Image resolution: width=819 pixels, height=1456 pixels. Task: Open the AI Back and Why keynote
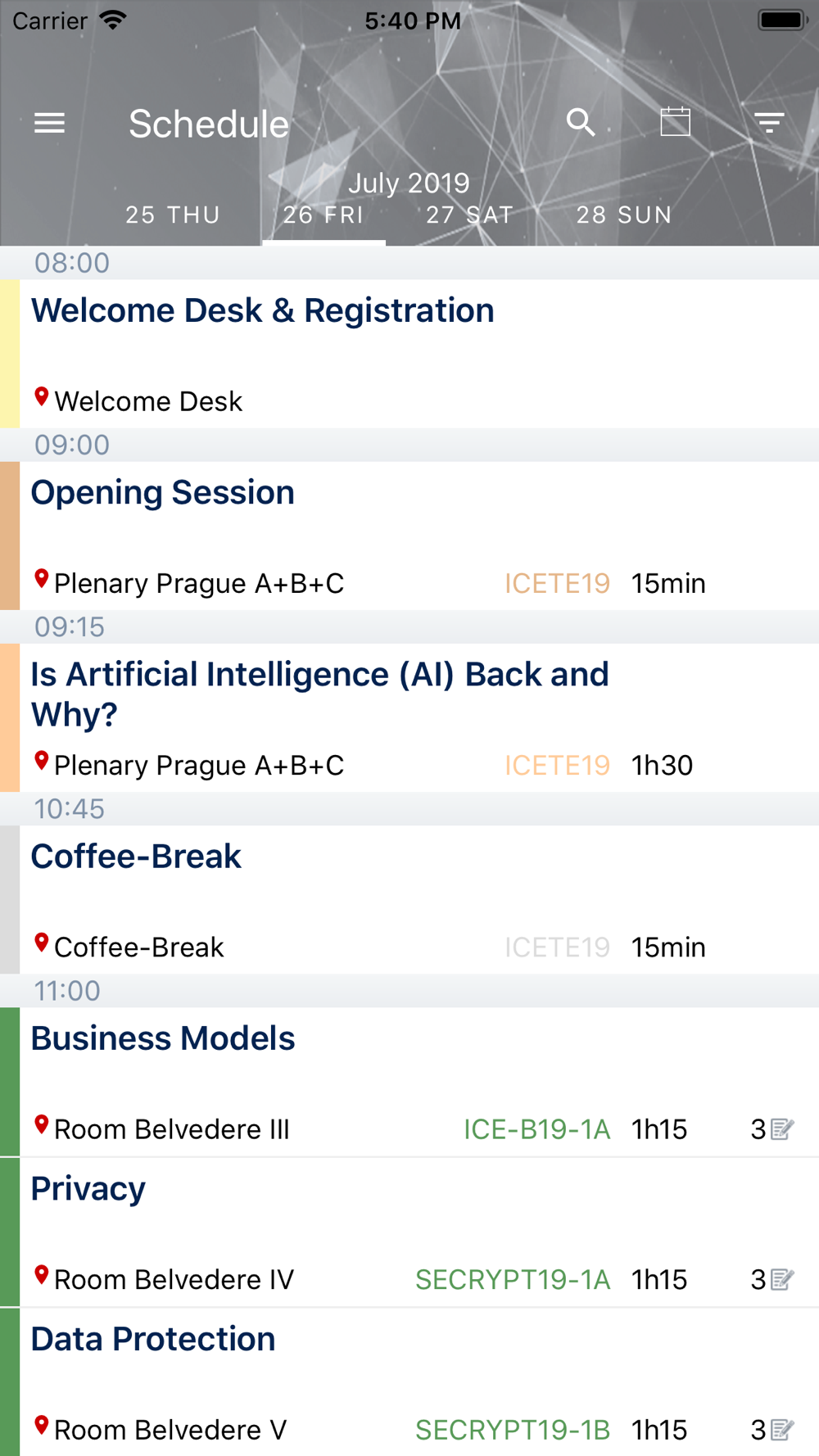[x=319, y=694]
